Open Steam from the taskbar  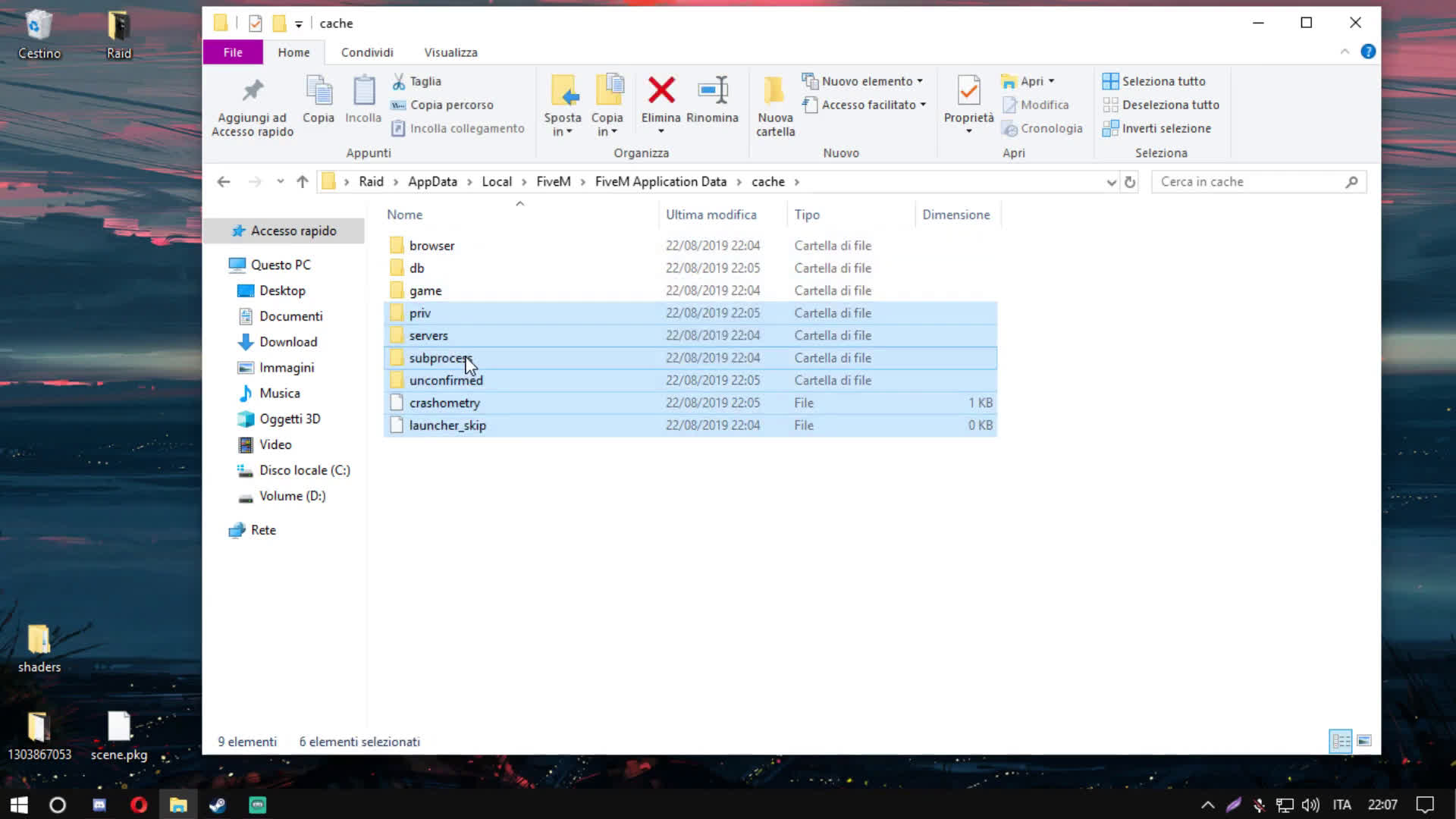click(218, 805)
